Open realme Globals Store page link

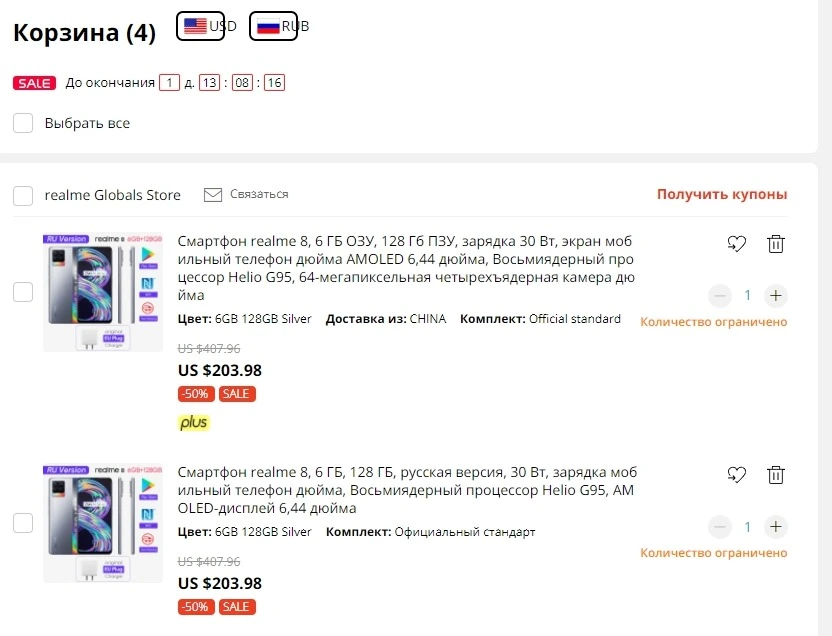pos(112,195)
